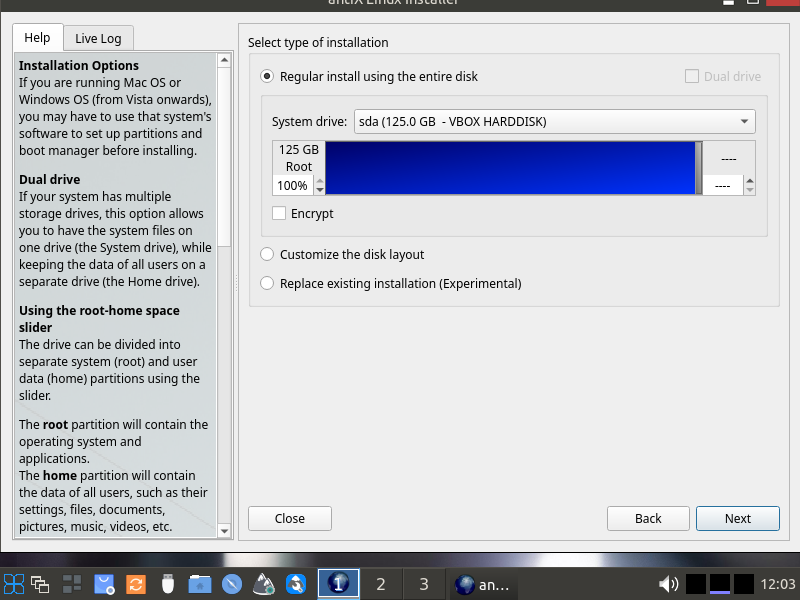
Task: Click the home size spinner down arrow
Action: (x=750, y=190)
